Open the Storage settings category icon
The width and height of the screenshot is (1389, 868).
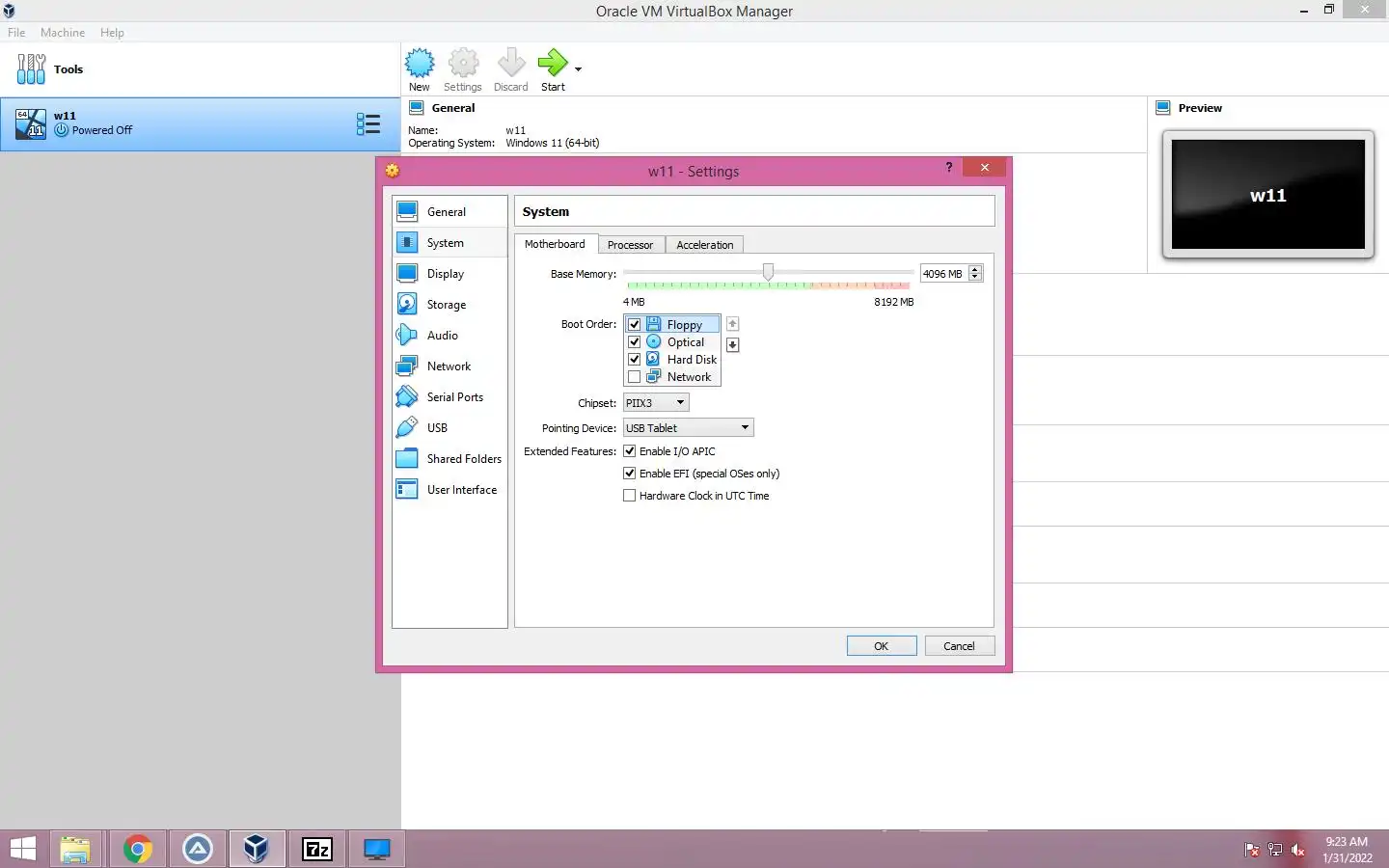(407, 304)
